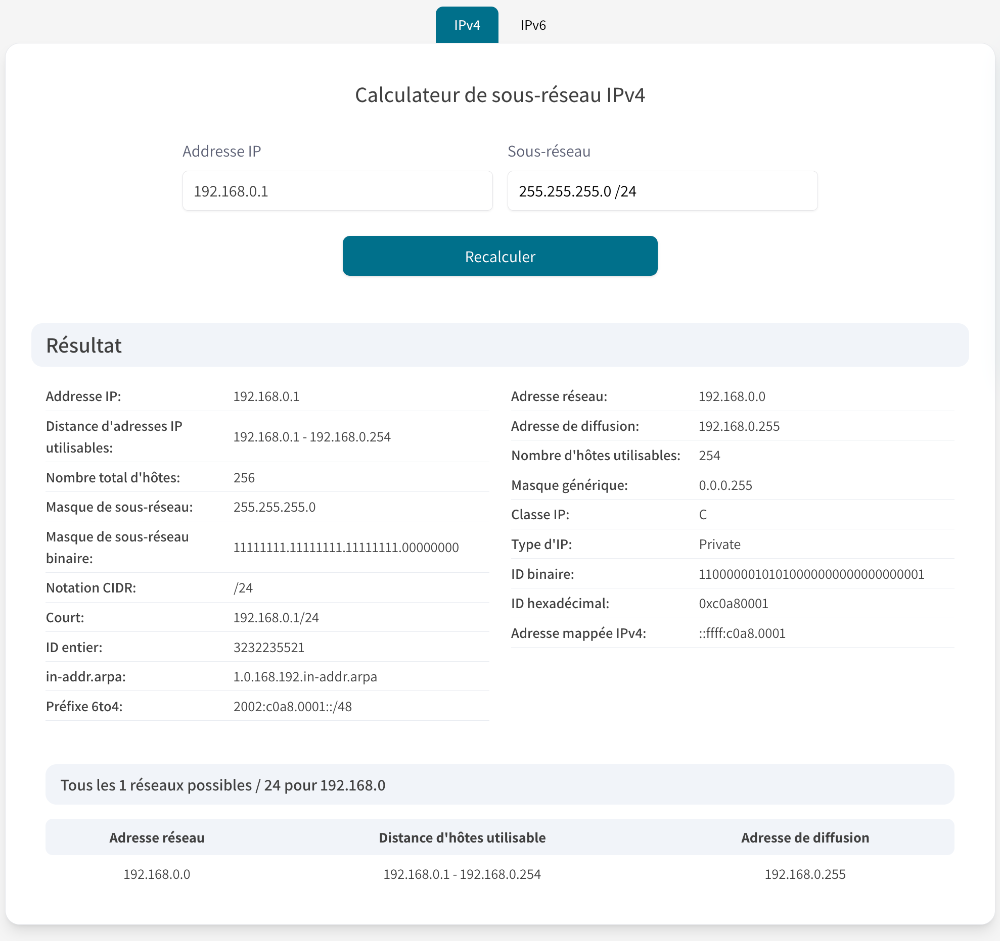Viewport: 1000px width, 941px height.
Task: Switch to the IPv6 tab
Action: tap(533, 25)
